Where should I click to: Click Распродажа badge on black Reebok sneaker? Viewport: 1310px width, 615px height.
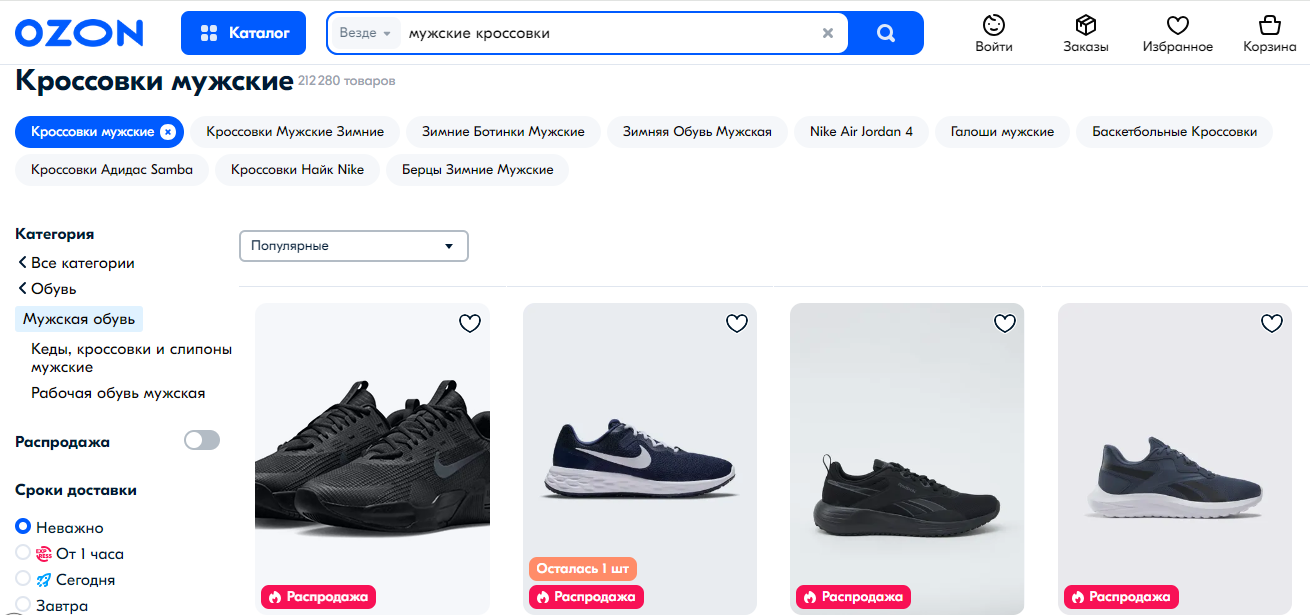(x=853, y=597)
